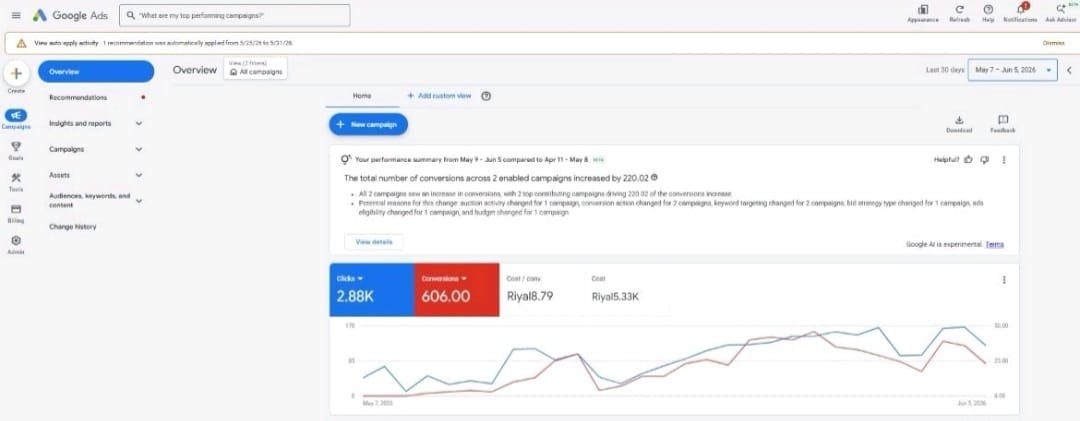
Task: Click the info icon after 220.02
Action: pos(654,177)
